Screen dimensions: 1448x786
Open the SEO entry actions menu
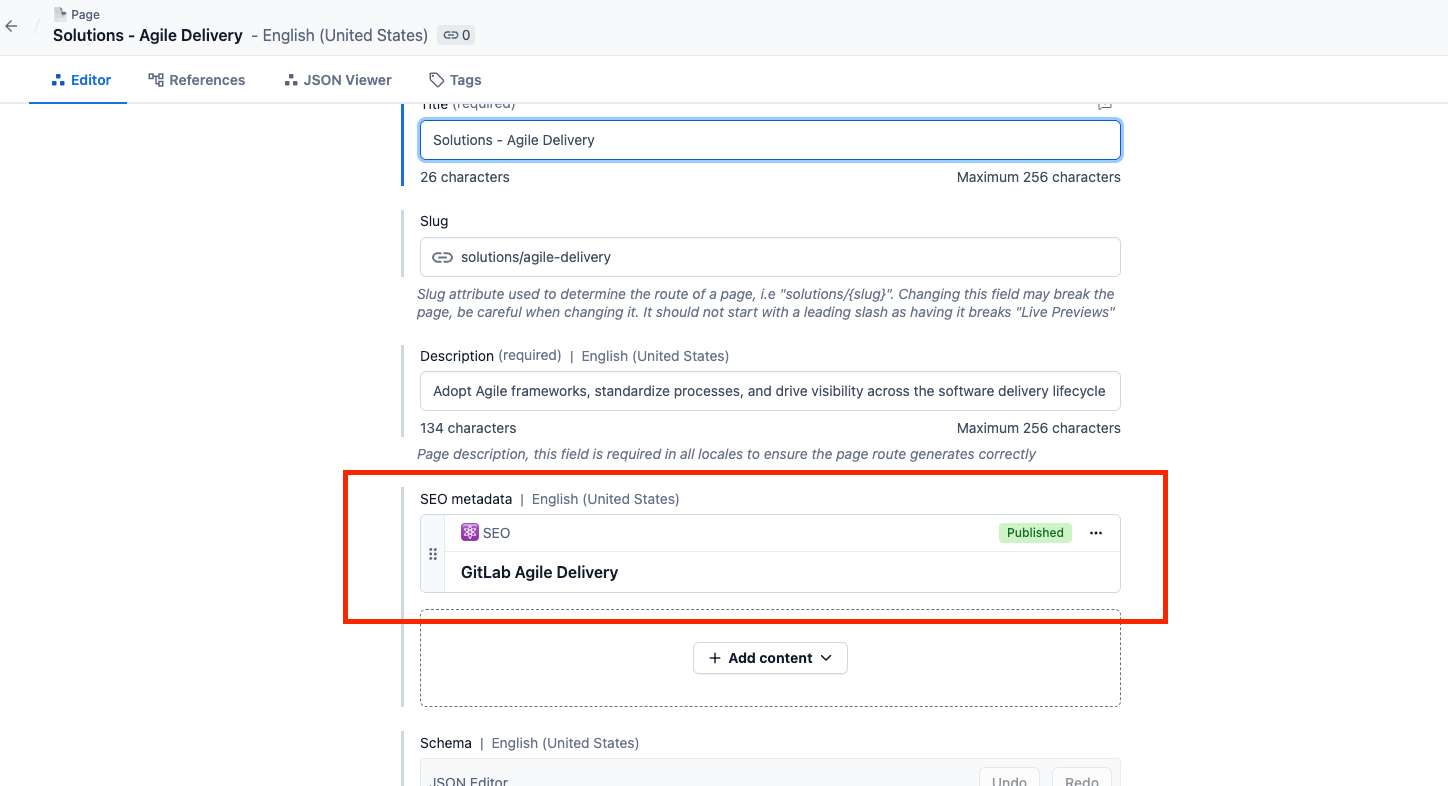point(1096,533)
